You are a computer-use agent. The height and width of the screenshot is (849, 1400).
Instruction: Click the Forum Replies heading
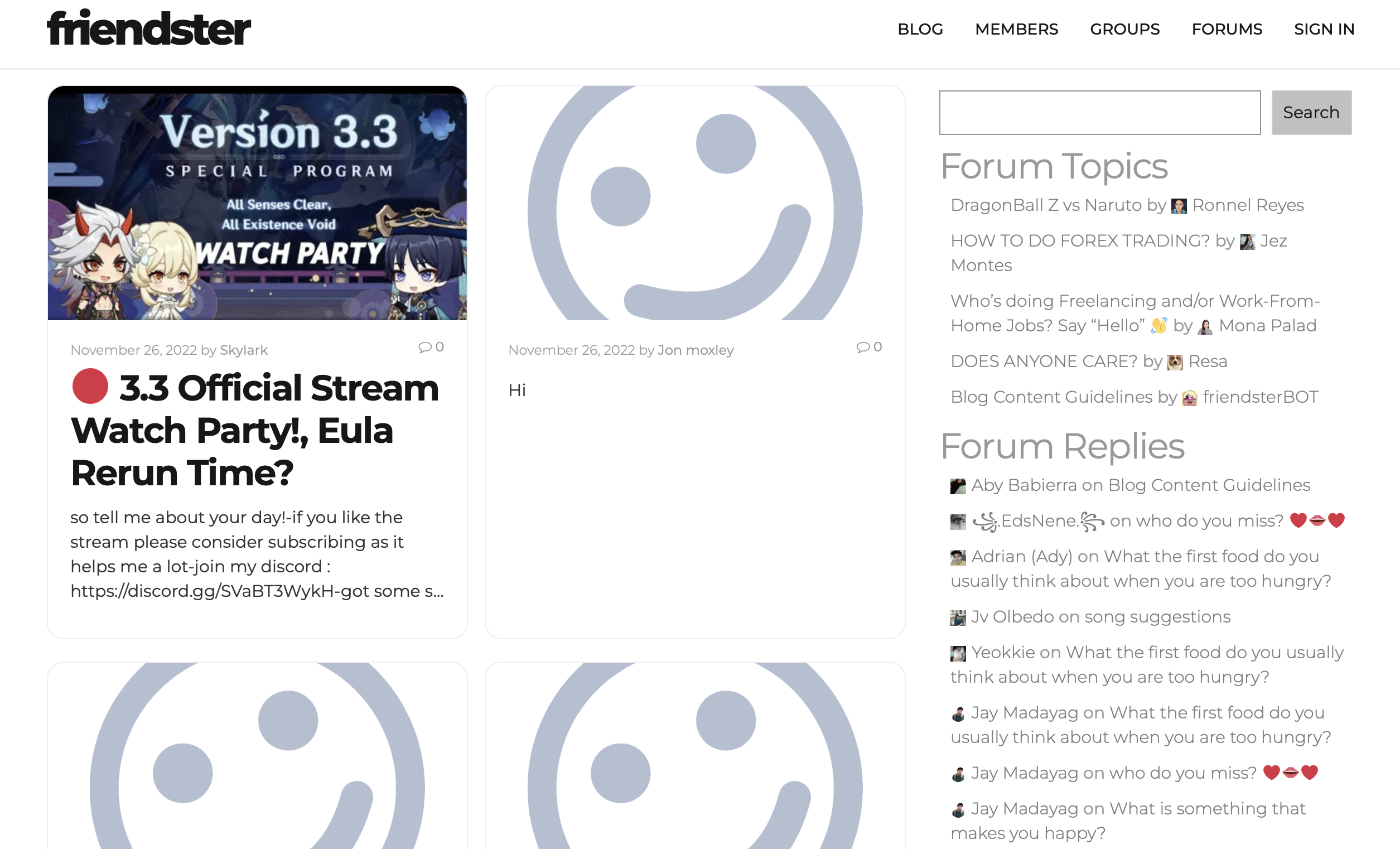pyautogui.click(x=1063, y=447)
